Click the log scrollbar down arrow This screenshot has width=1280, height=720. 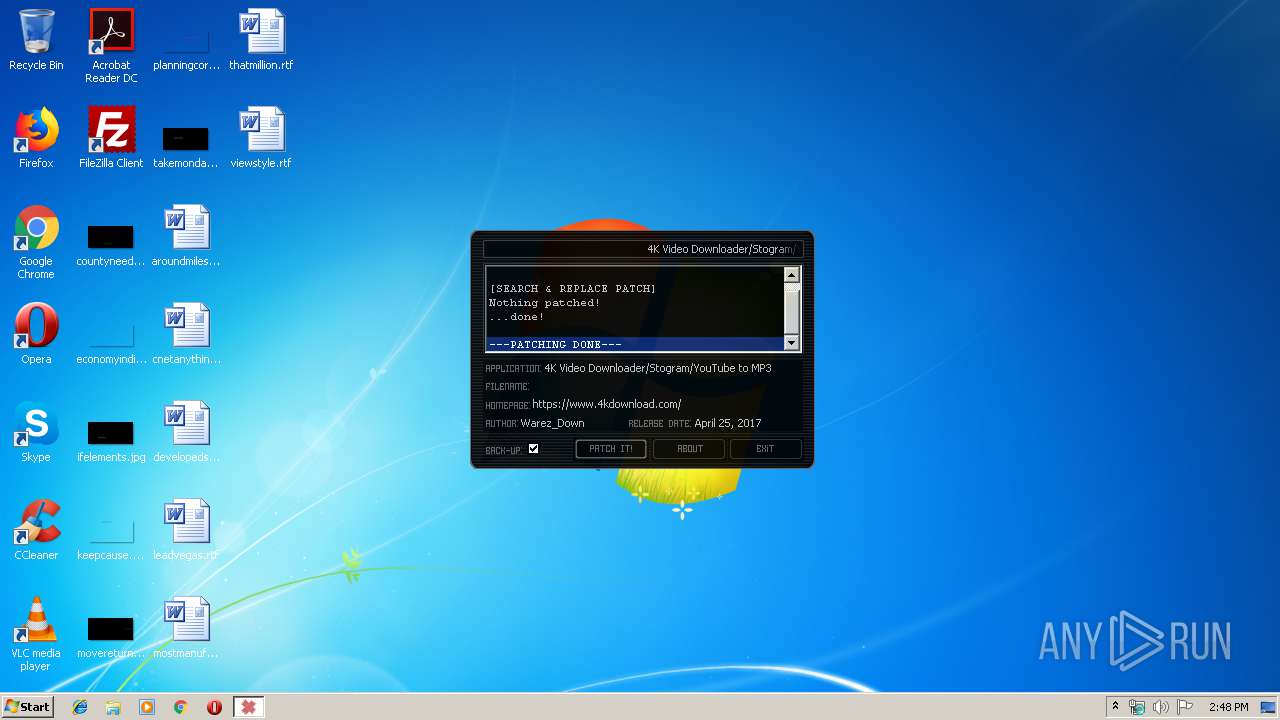click(x=792, y=343)
